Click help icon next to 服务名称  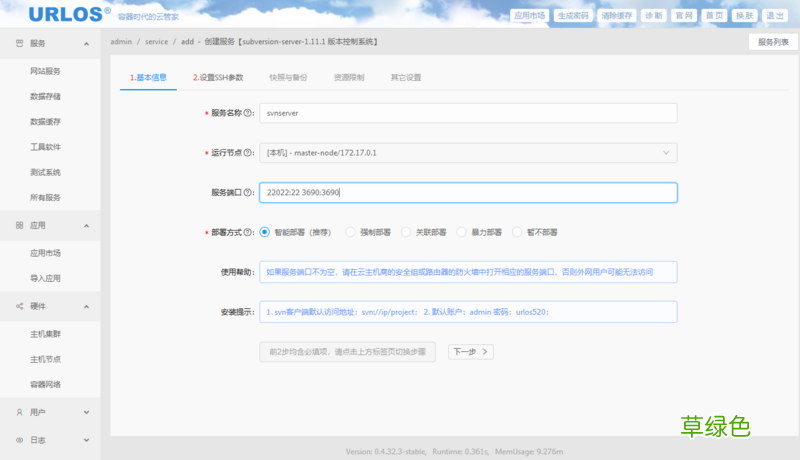[x=247, y=113]
